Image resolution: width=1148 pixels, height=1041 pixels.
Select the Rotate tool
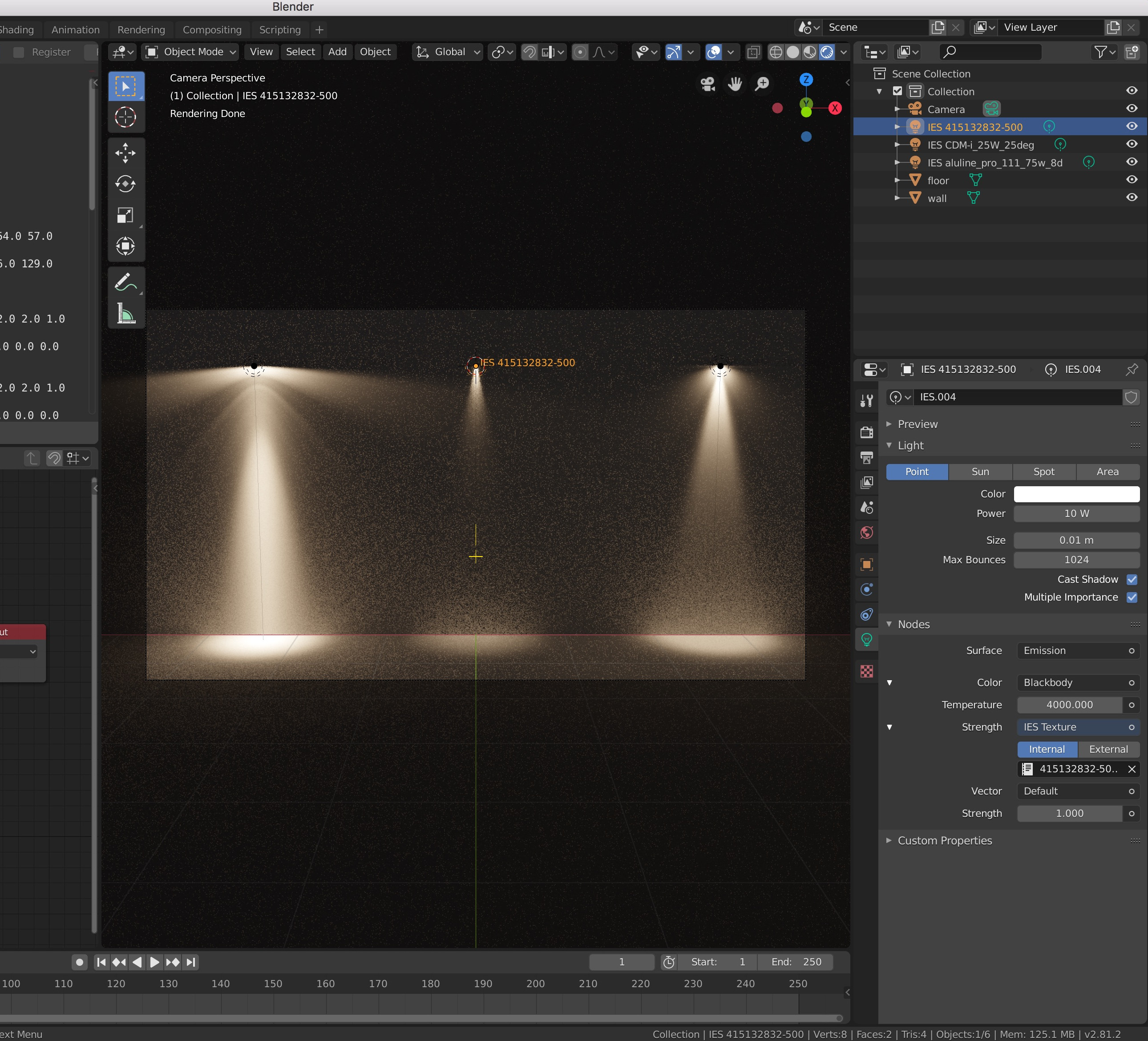pyautogui.click(x=125, y=184)
